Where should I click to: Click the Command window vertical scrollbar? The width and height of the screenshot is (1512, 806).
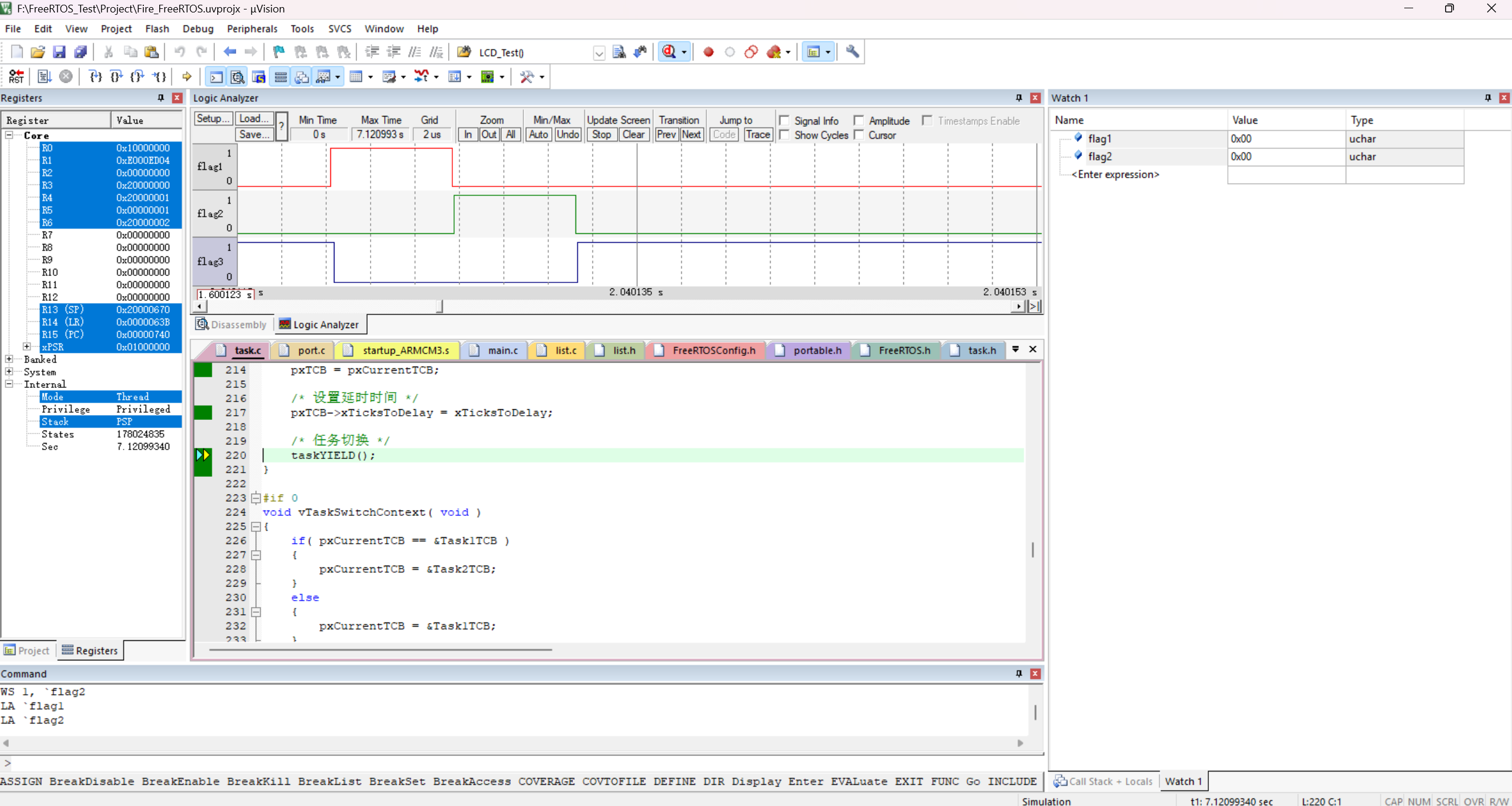point(1035,712)
